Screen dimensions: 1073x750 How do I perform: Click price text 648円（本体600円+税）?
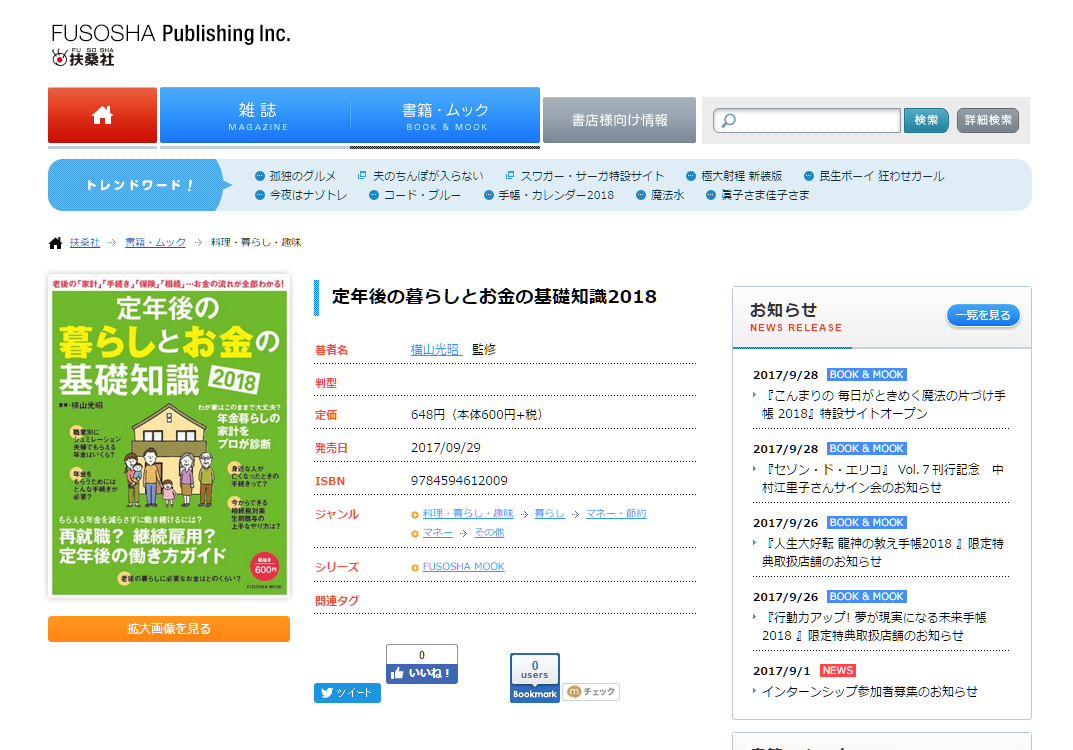pyautogui.click(x=477, y=415)
